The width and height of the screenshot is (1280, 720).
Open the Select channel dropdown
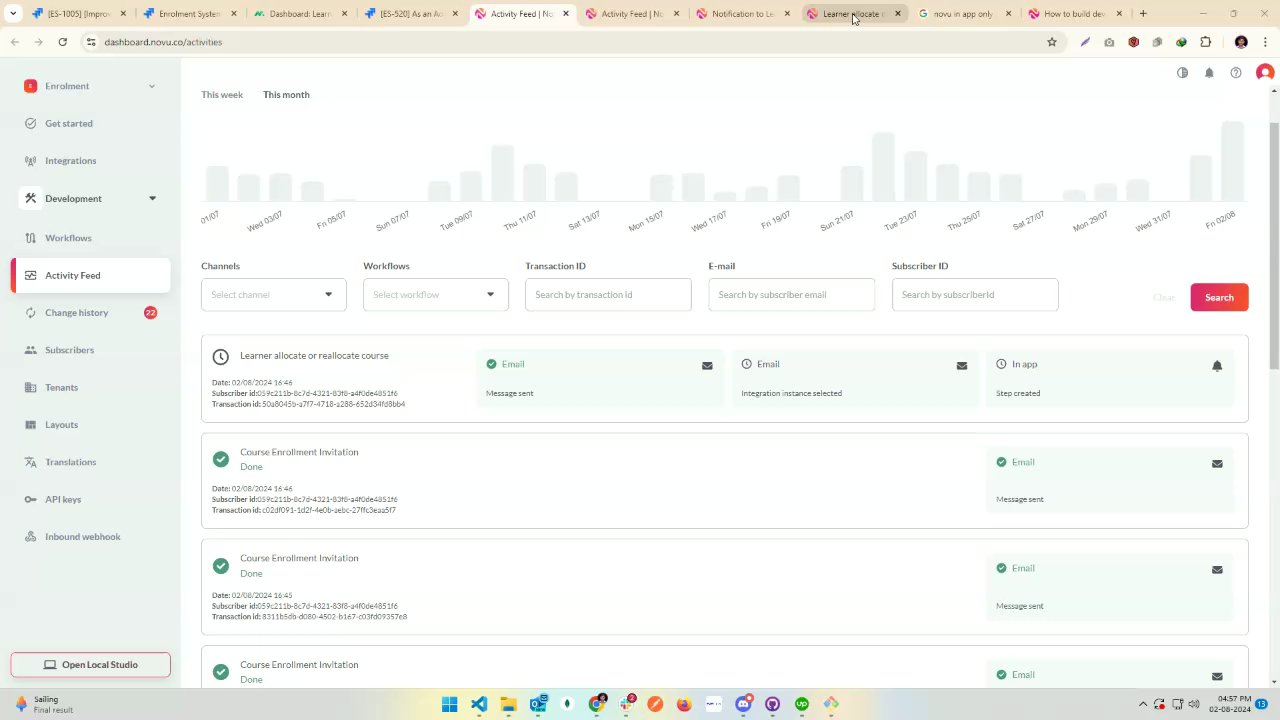273,294
